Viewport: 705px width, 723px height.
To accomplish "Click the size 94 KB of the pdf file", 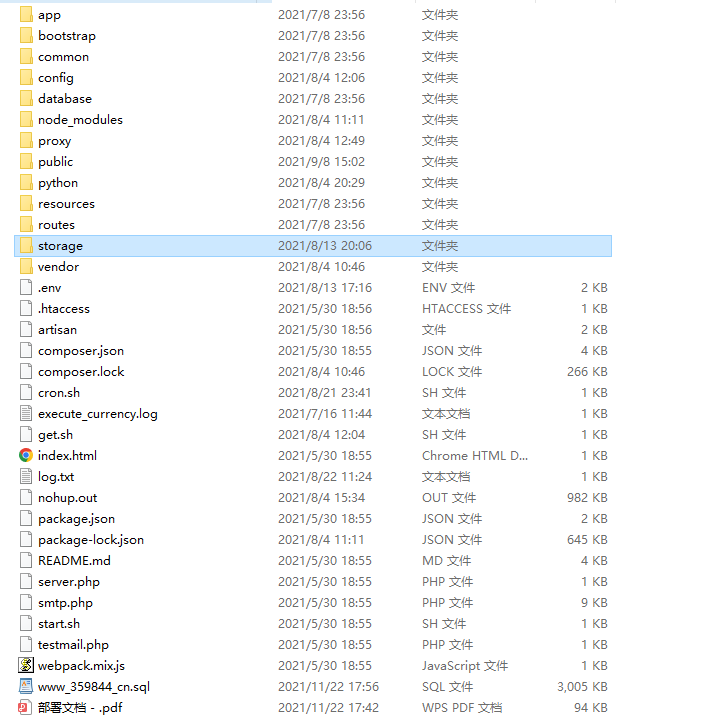I will click(x=591, y=707).
